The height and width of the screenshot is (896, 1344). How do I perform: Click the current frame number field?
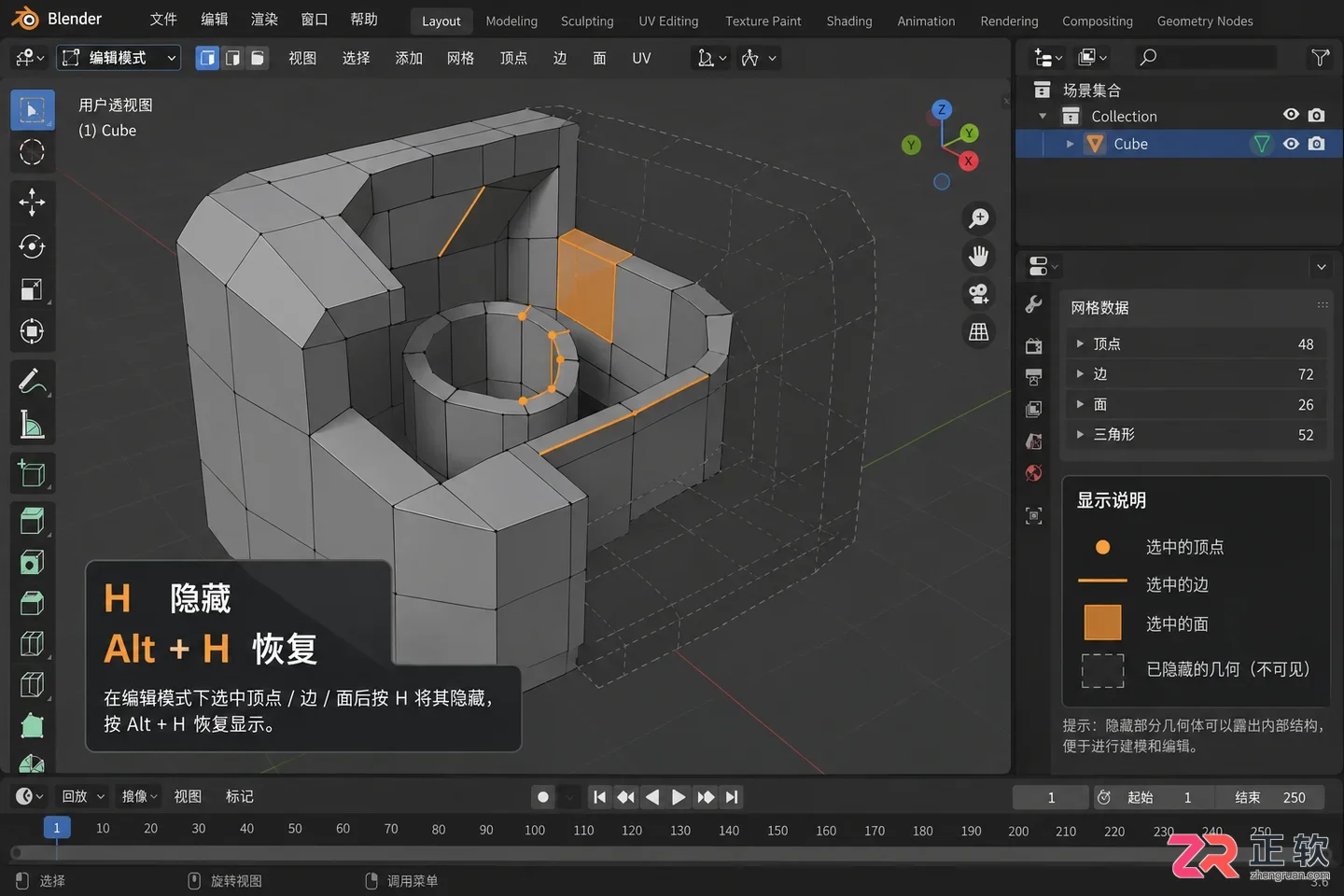pyautogui.click(x=1051, y=797)
